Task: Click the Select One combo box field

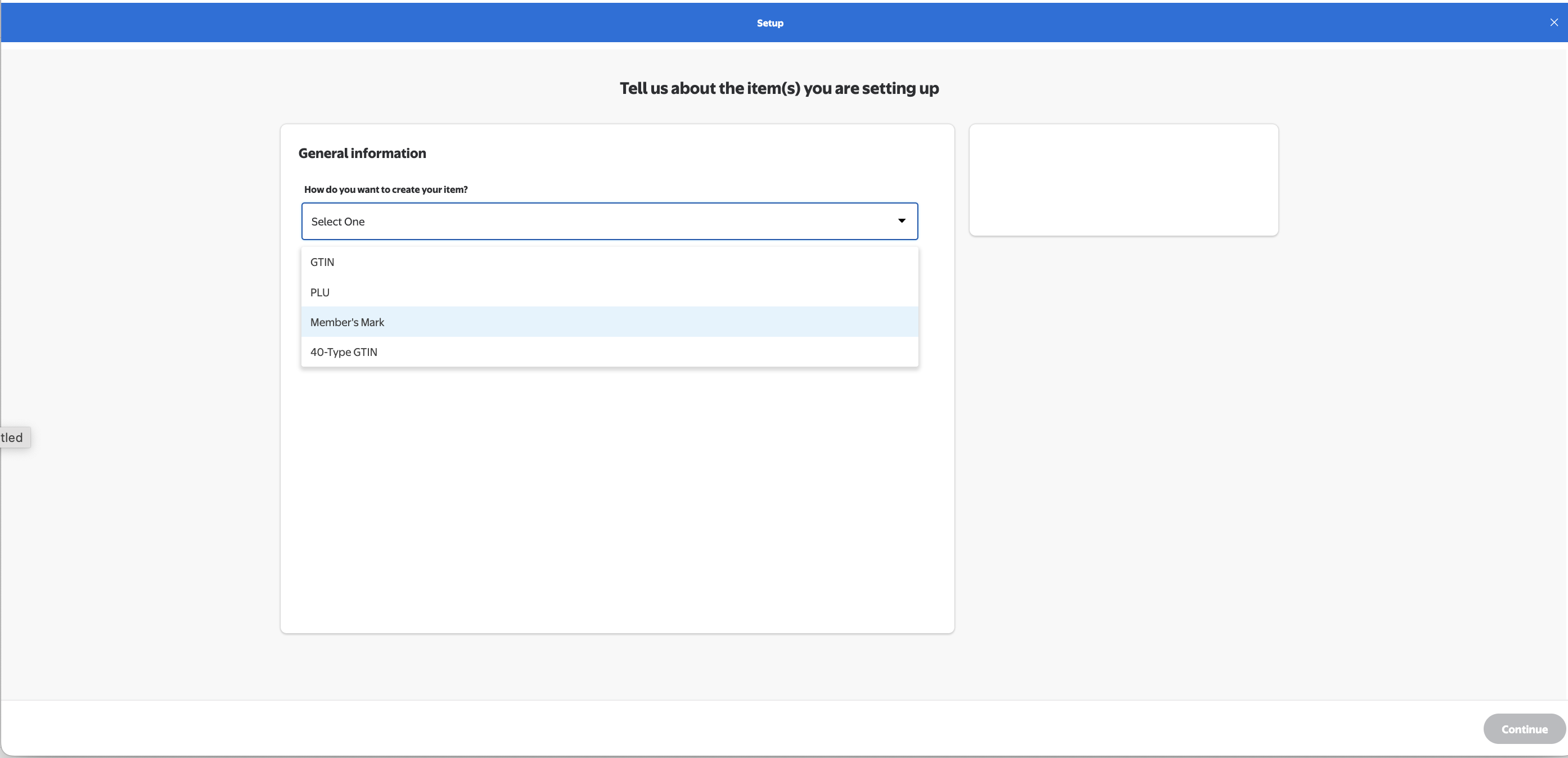Action: (x=609, y=221)
